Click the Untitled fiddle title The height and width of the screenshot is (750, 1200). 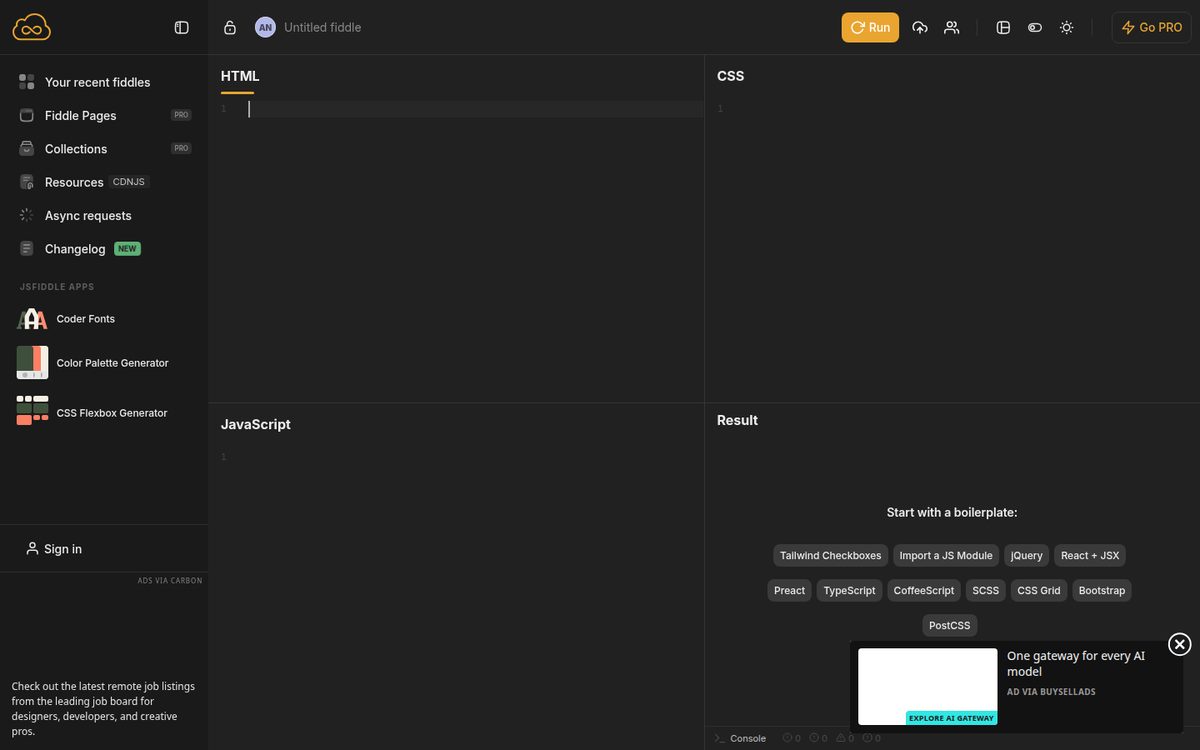tap(322, 28)
